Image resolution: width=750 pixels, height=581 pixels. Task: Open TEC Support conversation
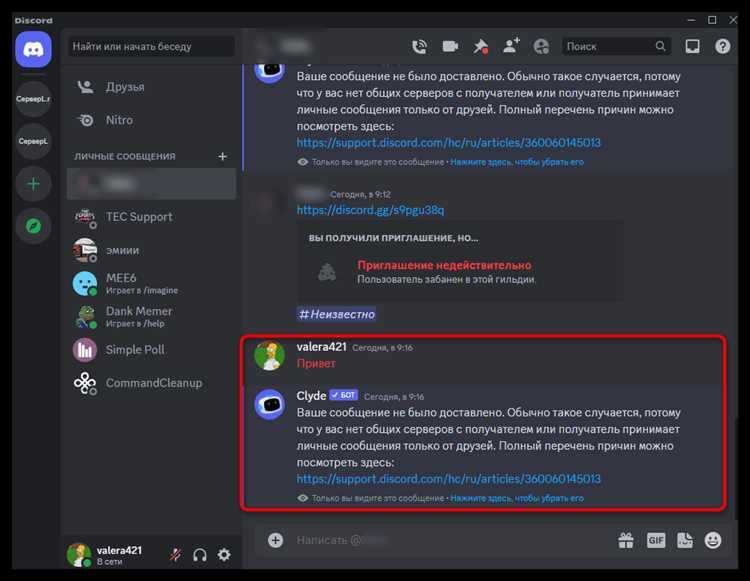pos(152,217)
